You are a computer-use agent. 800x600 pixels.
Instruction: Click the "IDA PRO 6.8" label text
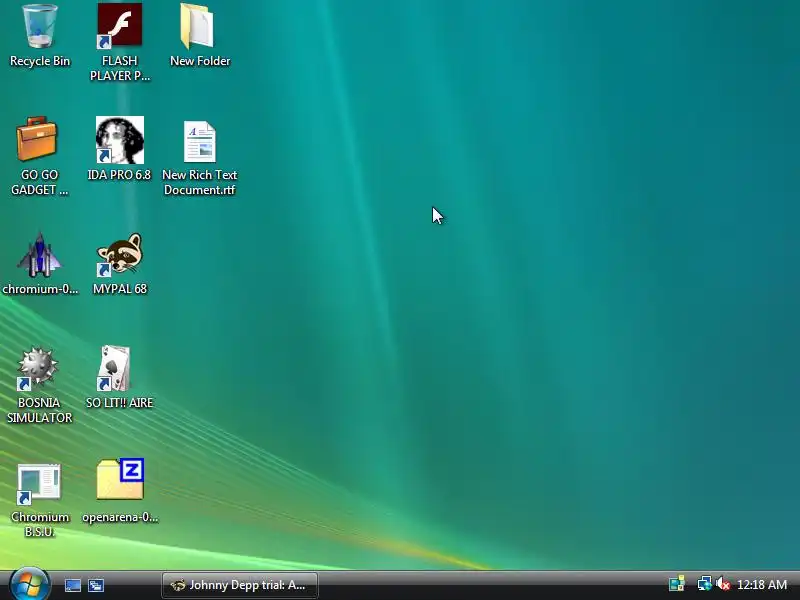point(119,175)
